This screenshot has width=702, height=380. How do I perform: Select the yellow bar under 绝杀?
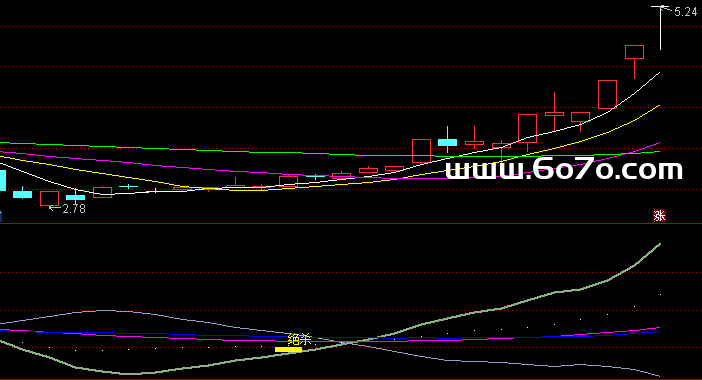pyautogui.click(x=288, y=350)
